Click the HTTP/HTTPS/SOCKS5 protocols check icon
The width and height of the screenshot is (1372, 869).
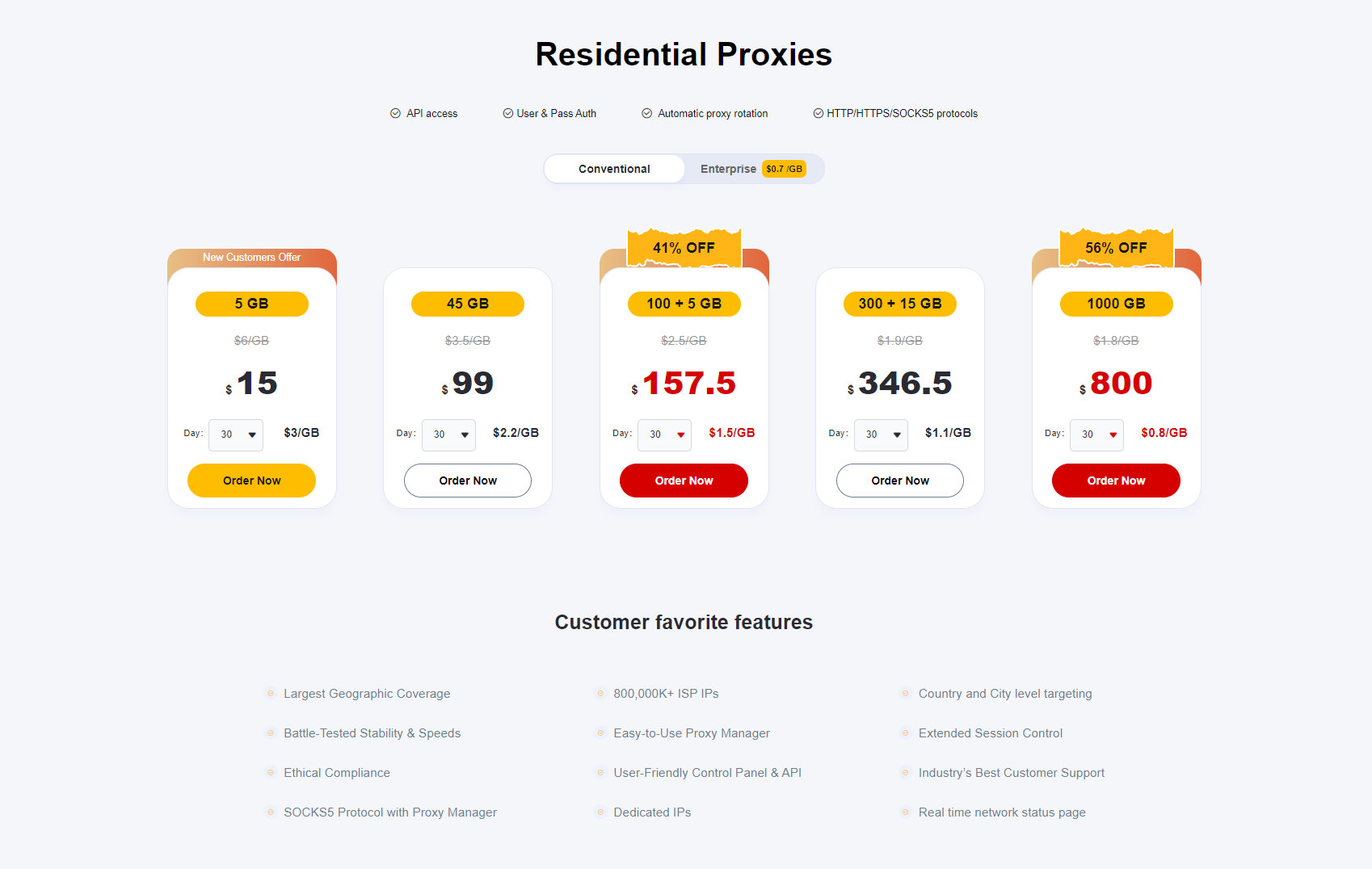(x=819, y=113)
